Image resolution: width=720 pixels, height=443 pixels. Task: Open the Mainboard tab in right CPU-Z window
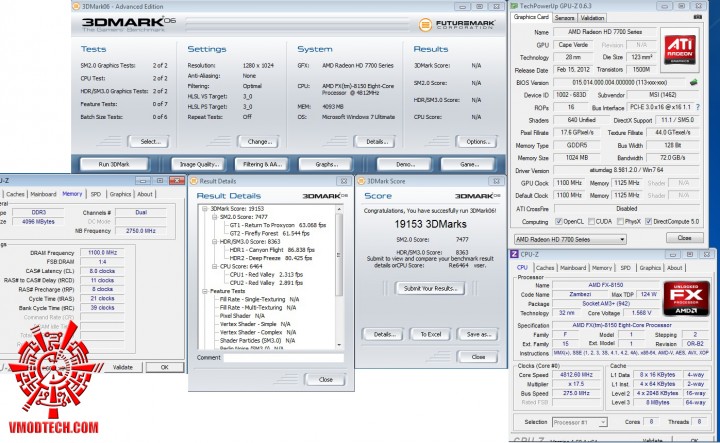pyautogui.click(x=573, y=268)
